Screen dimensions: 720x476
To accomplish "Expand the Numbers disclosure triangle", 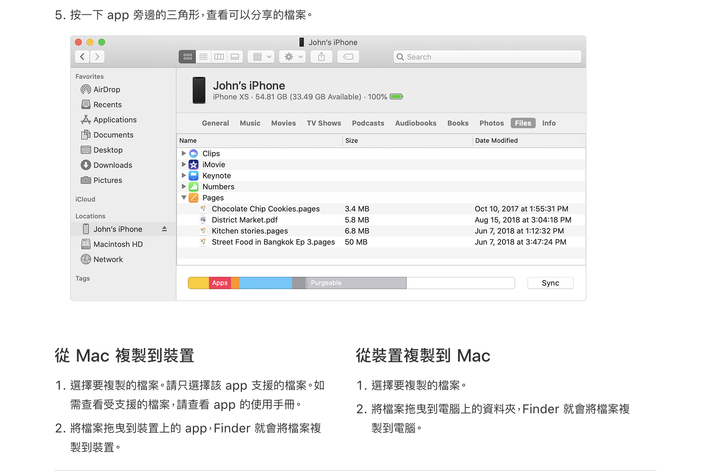I will (x=183, y=186).
